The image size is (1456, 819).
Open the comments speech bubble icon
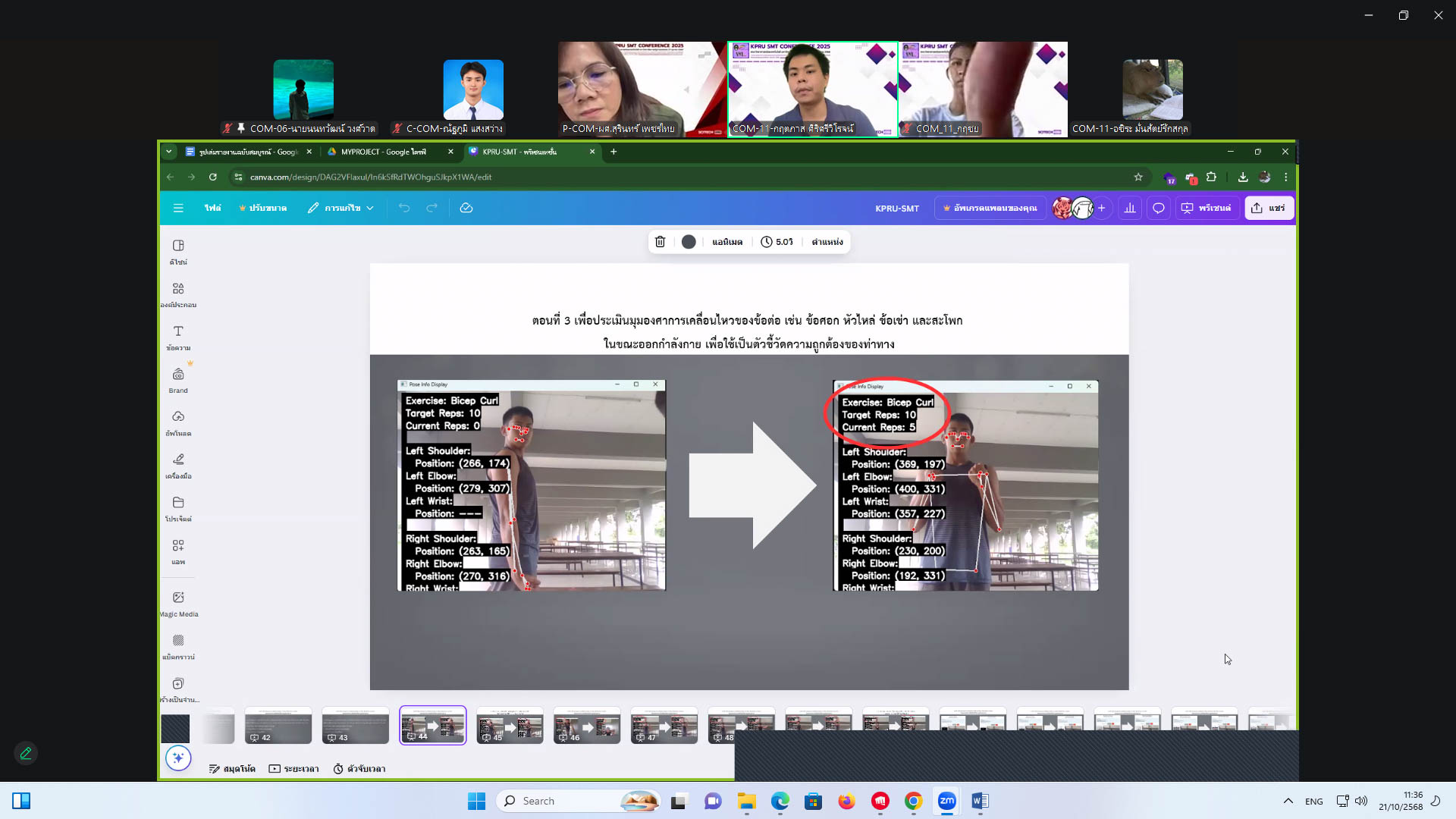[x=1158, y=208]
